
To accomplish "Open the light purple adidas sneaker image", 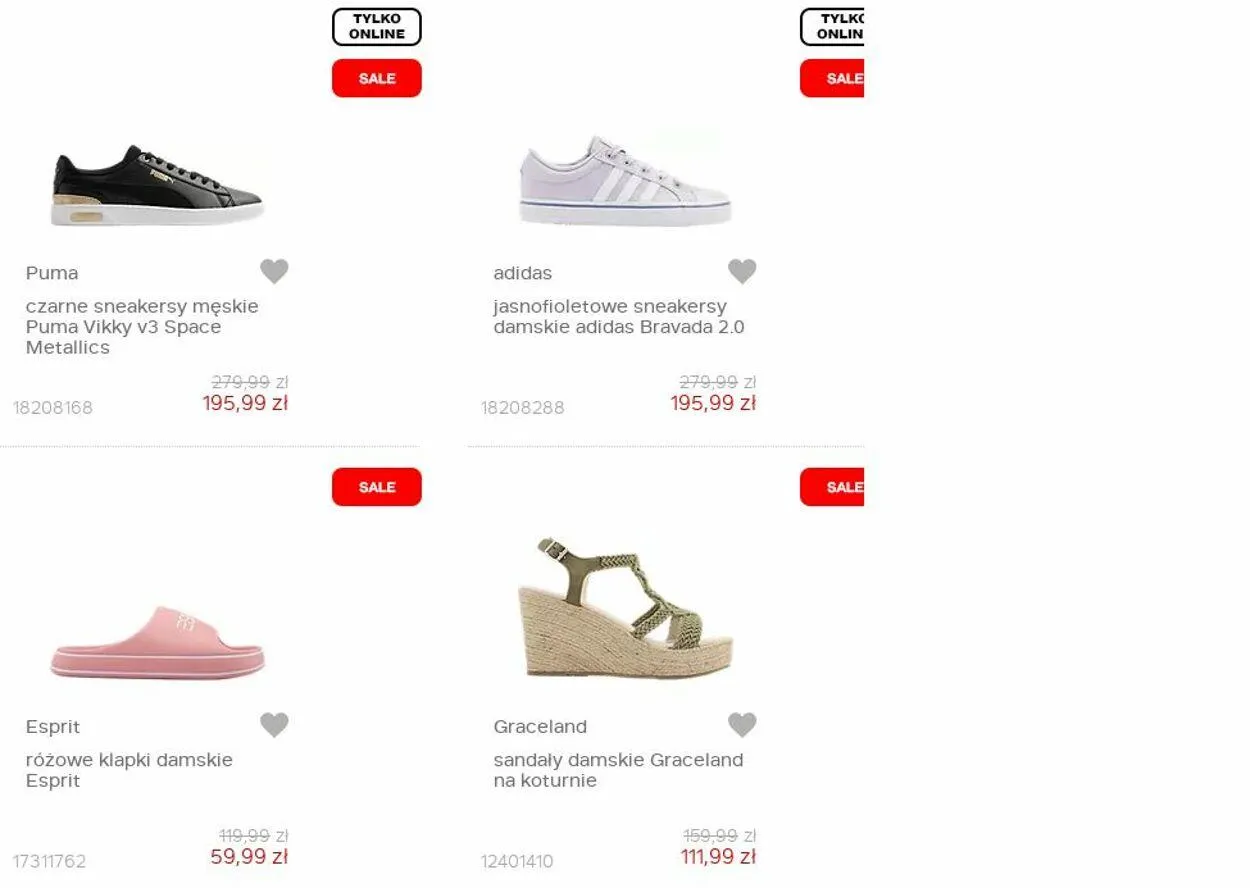I will 625,181.
